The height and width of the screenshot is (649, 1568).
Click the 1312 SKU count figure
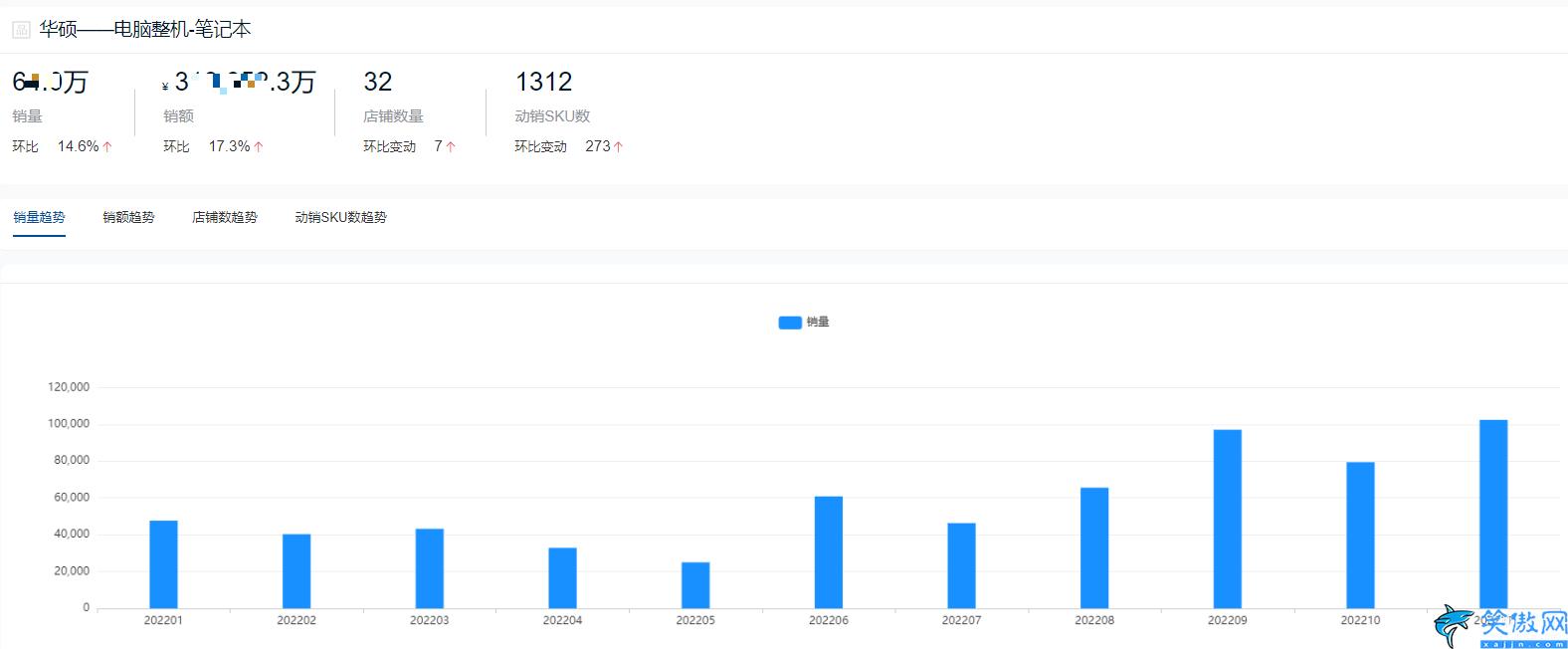click(x=543, y=82)
